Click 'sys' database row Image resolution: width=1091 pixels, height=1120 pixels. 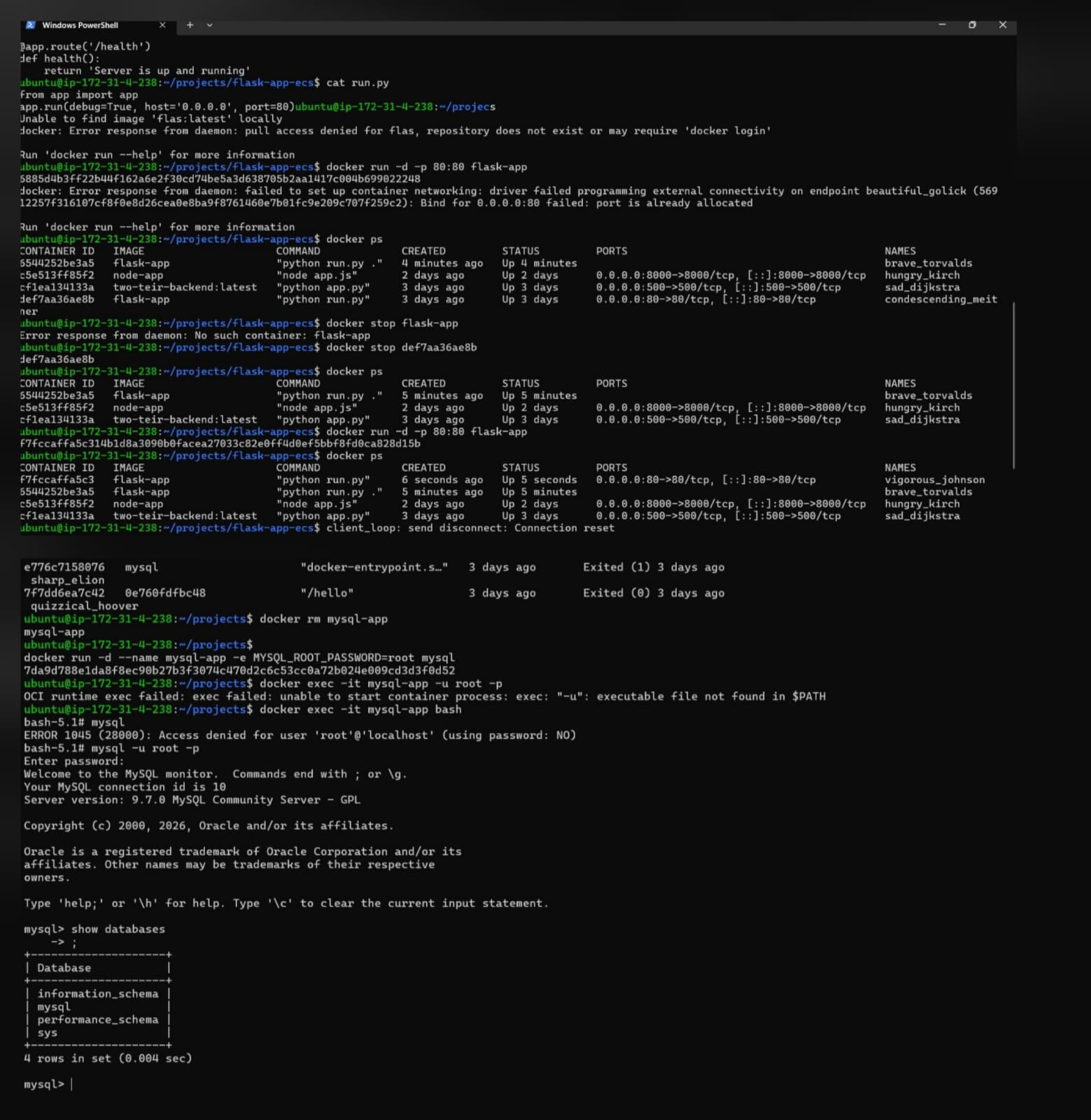point(98,1033)
